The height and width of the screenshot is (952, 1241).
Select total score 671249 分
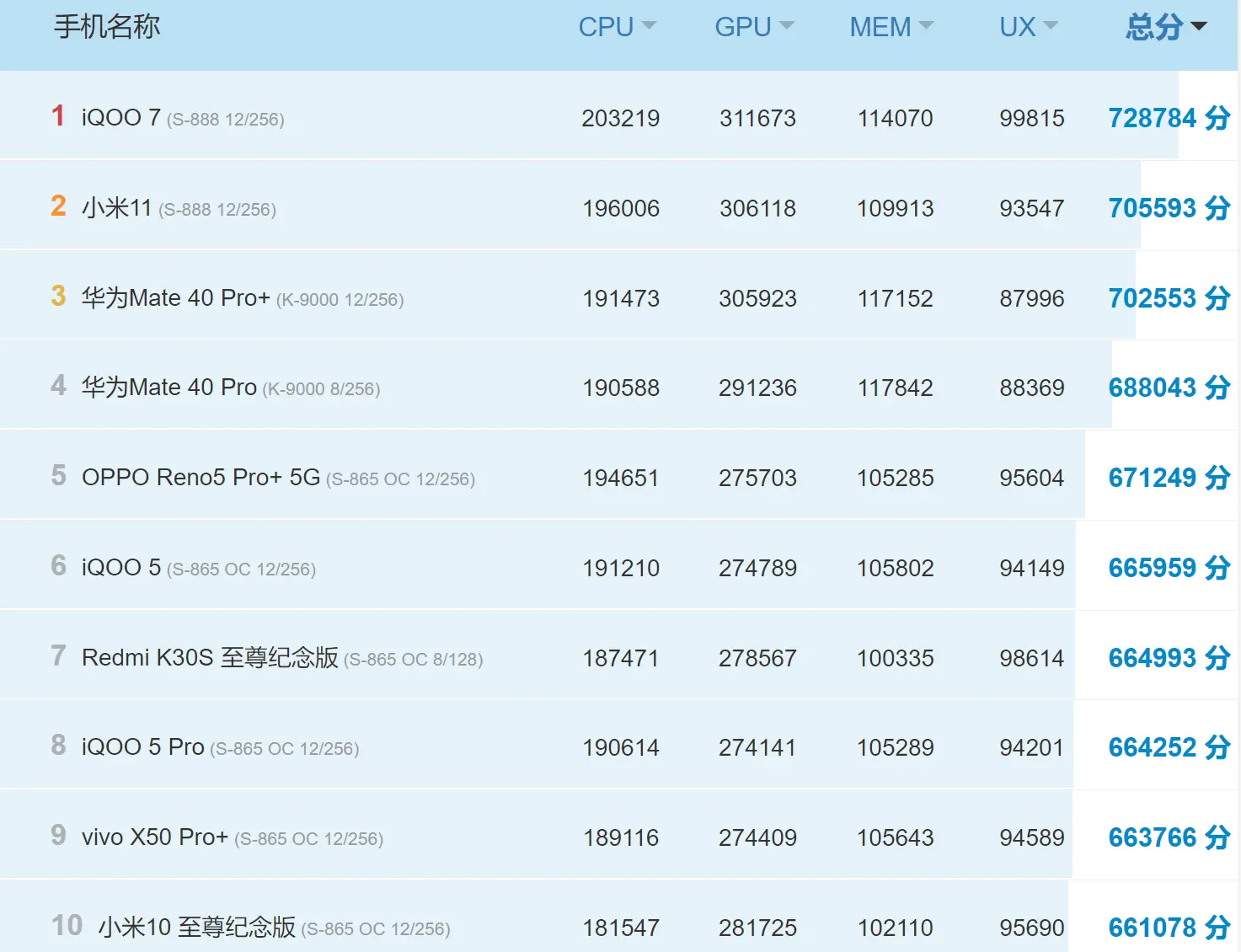pyautogui.click(x=1169, y=478)
